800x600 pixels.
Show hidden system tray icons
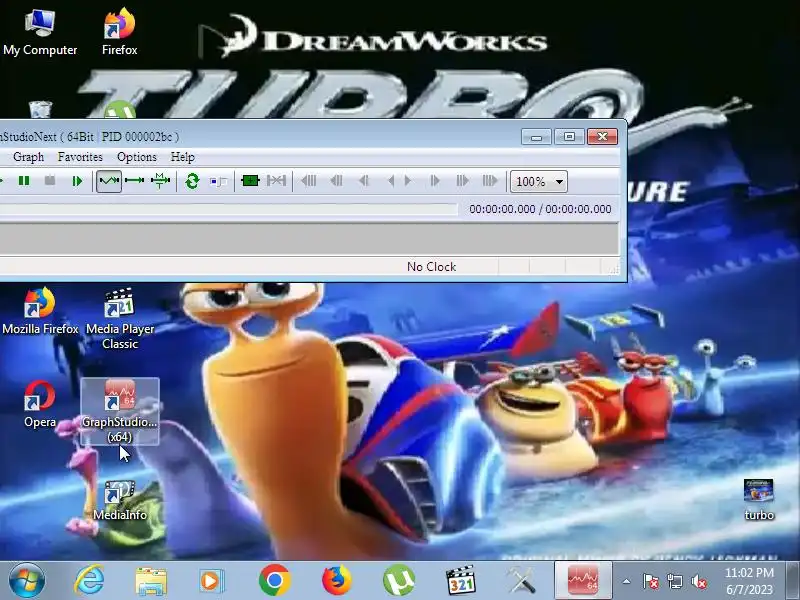[627, 581]
